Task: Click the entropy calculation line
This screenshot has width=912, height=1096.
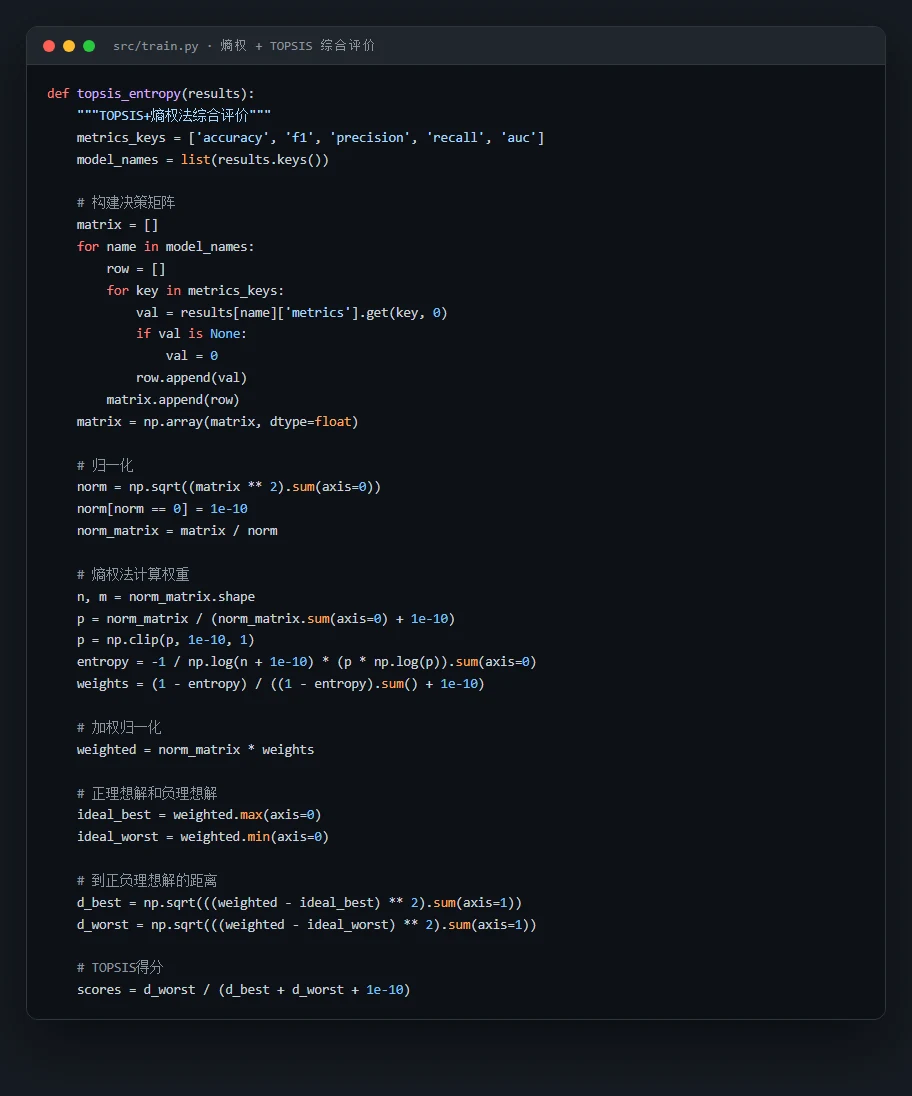Action: 307,662
